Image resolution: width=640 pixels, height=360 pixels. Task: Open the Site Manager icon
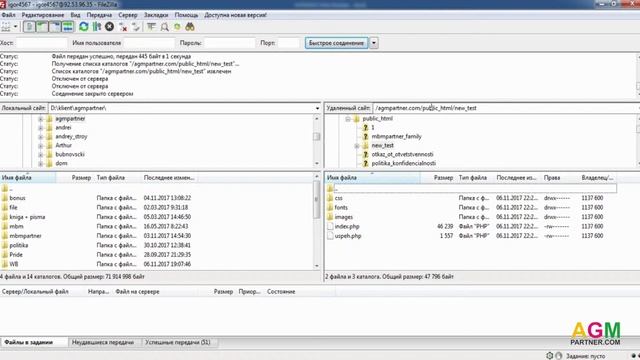tap(6, 27)
